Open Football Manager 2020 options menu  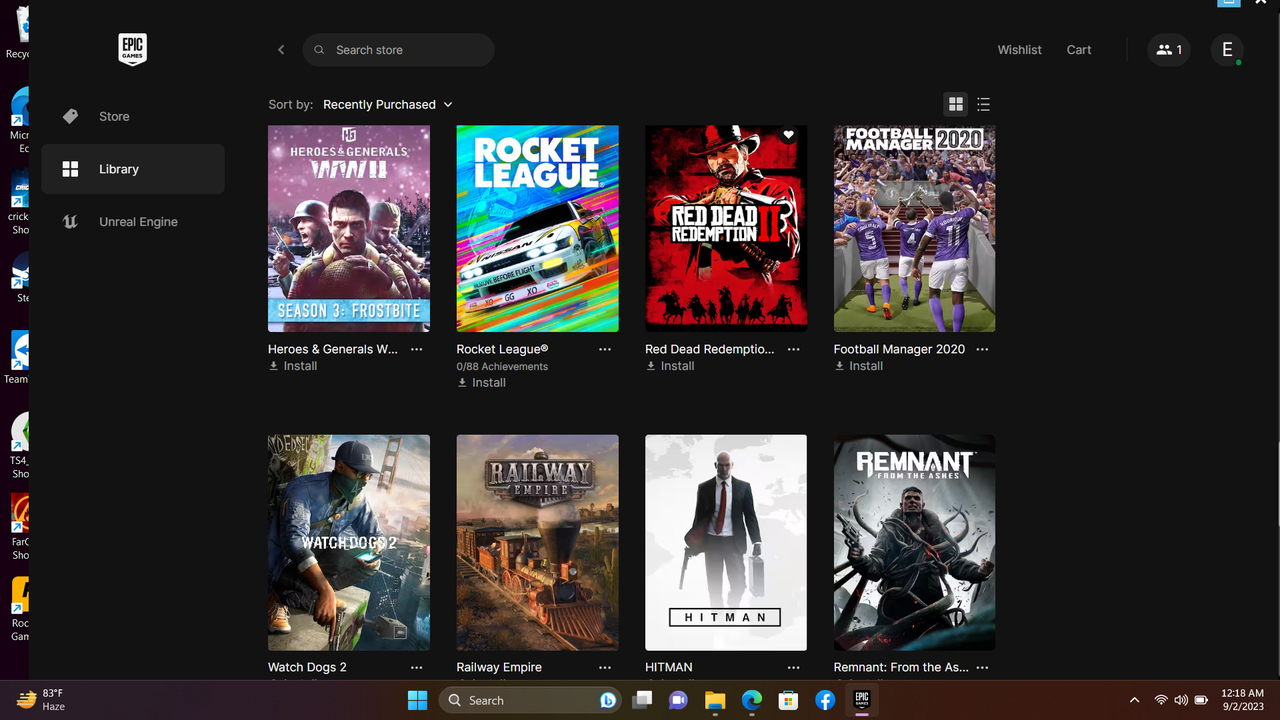click(981, 349)
